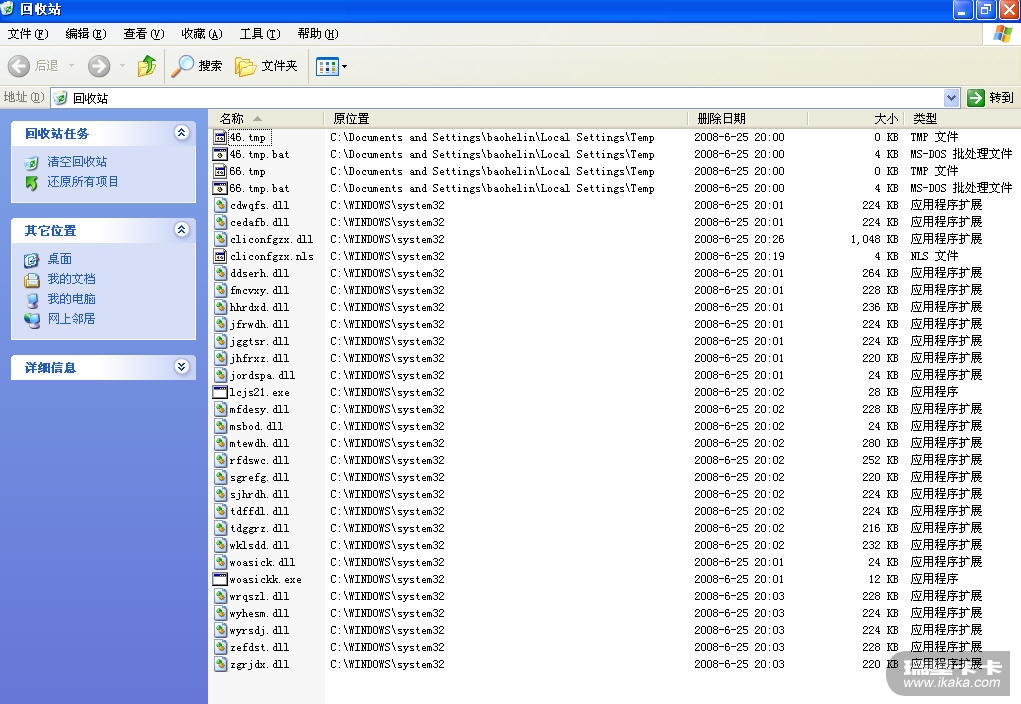Screen dimensions: 1021x704
Task: Collapse the 回收站任务 panel
Action: 181,133
